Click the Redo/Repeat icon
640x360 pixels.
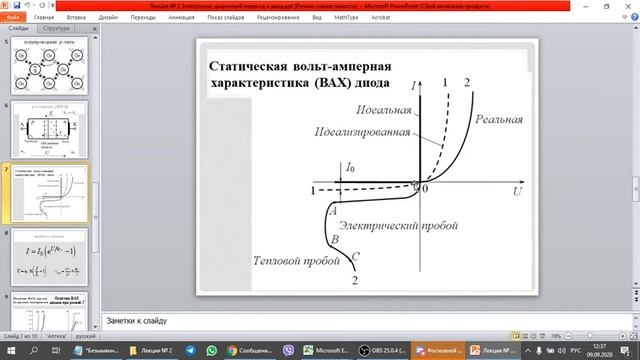click(41, 6)
